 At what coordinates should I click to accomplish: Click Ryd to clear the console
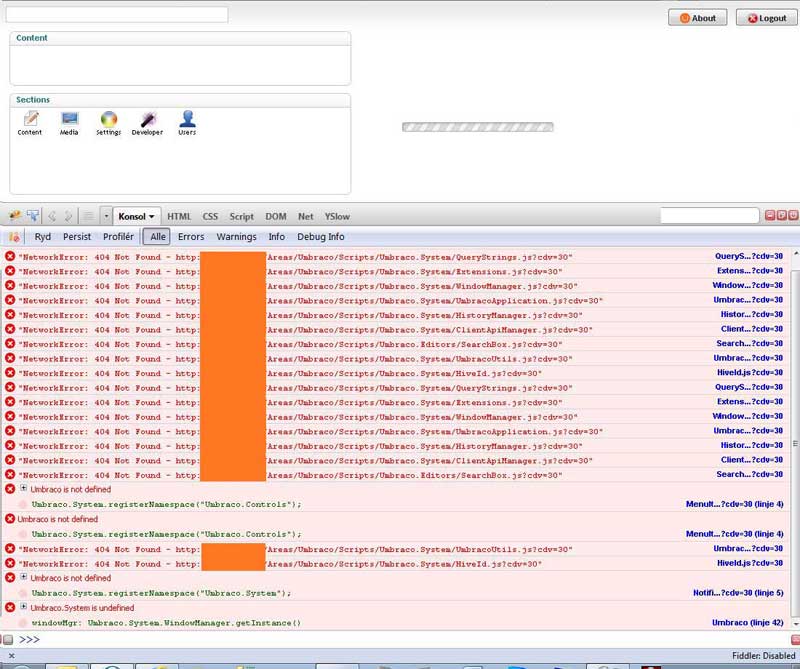coord(43,237)
